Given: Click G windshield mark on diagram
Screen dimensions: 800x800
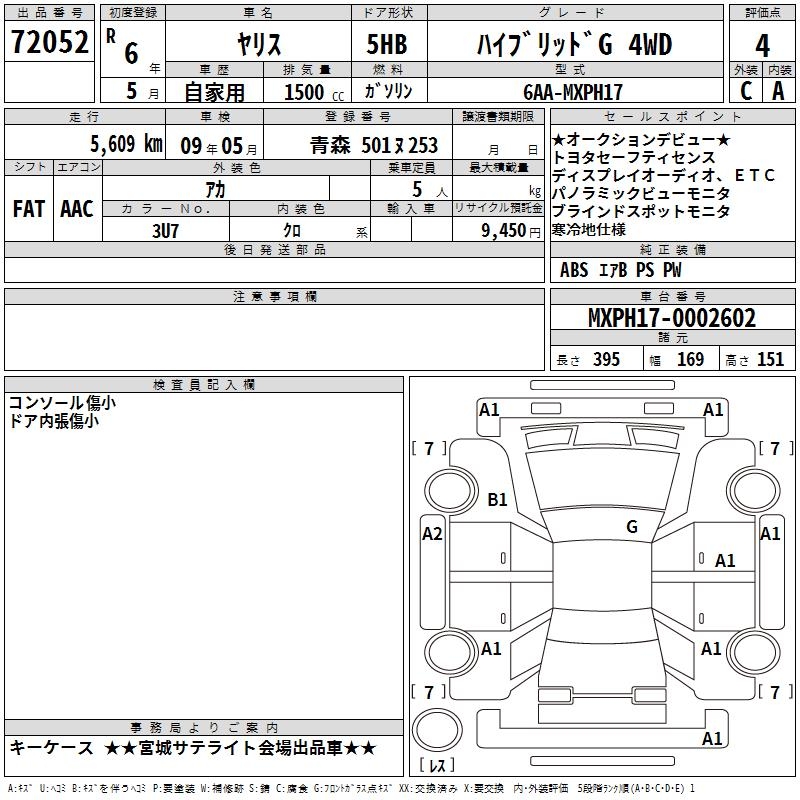Looking at the screenshot, I should click(632, 526).
